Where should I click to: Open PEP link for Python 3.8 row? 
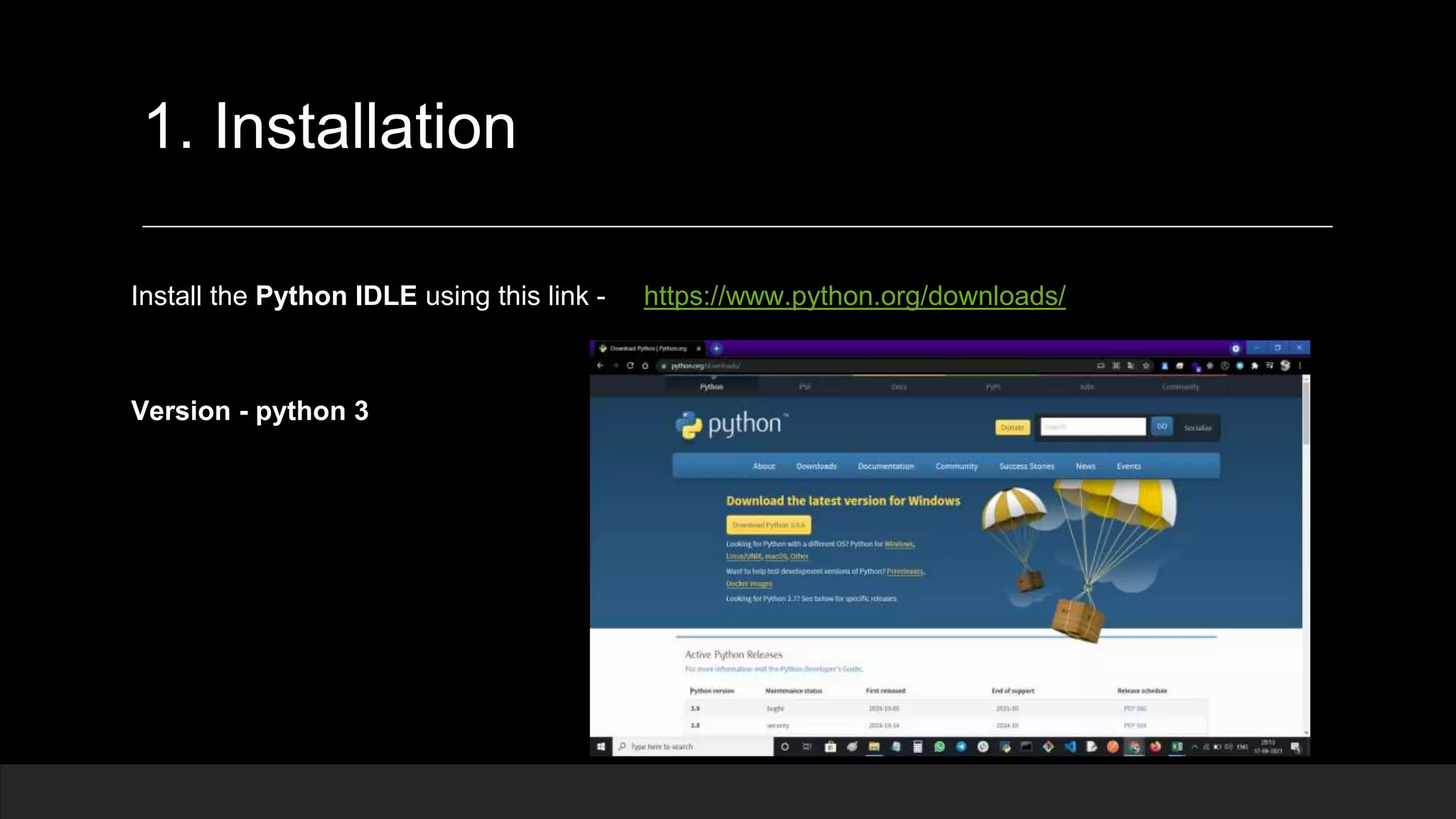(1135, 726)
